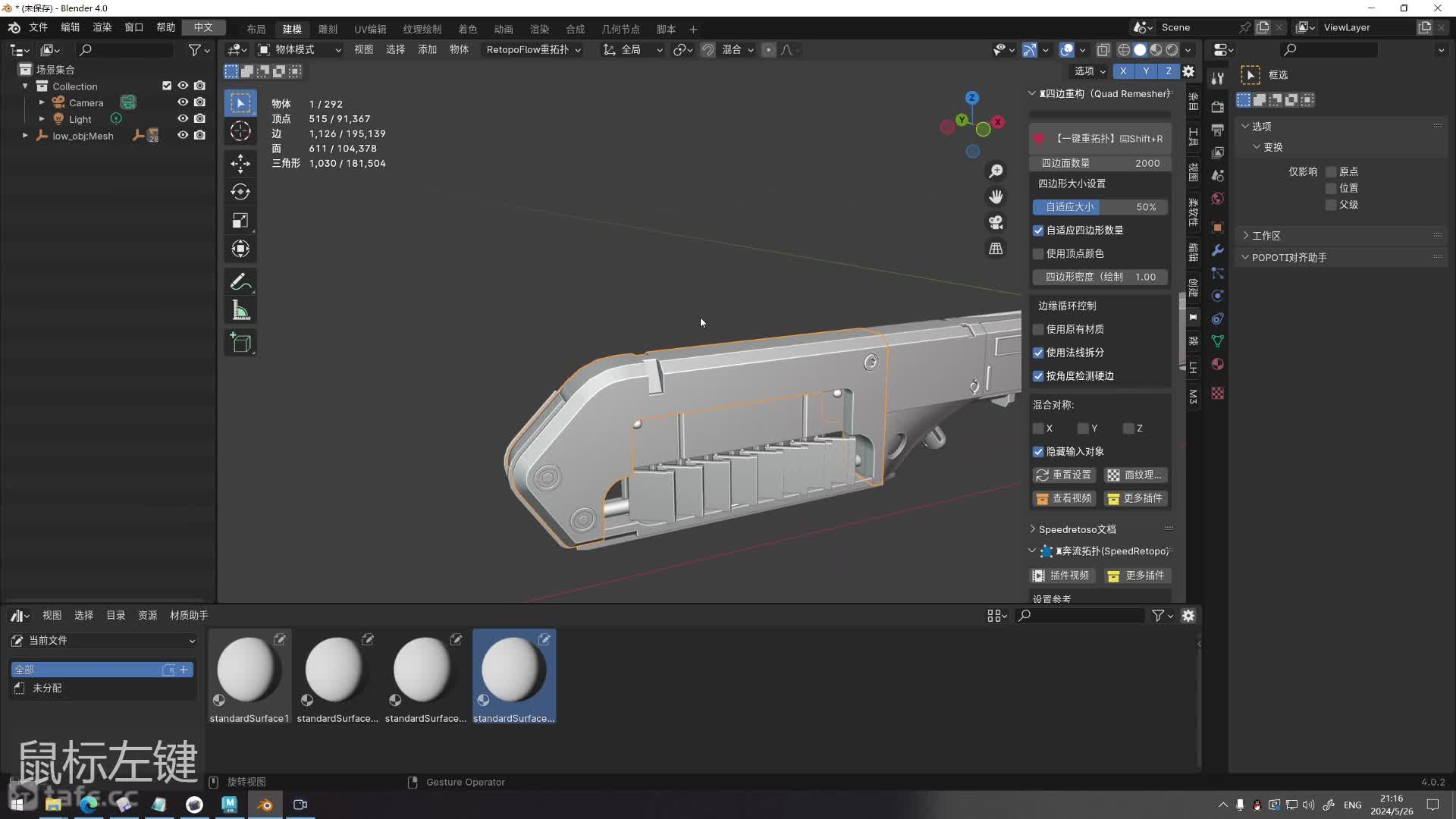
Task: Open 当前文件 asset library dropdown
Action: coord(103,641)
